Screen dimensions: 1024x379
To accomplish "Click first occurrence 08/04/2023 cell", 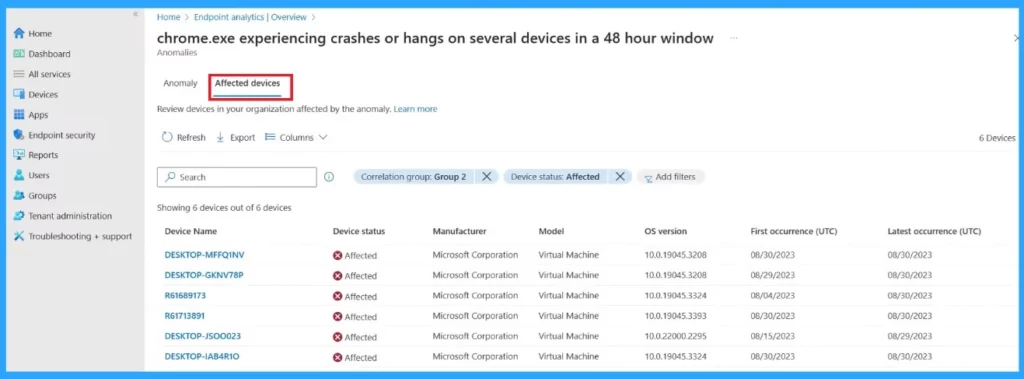I will click(773, 296).
